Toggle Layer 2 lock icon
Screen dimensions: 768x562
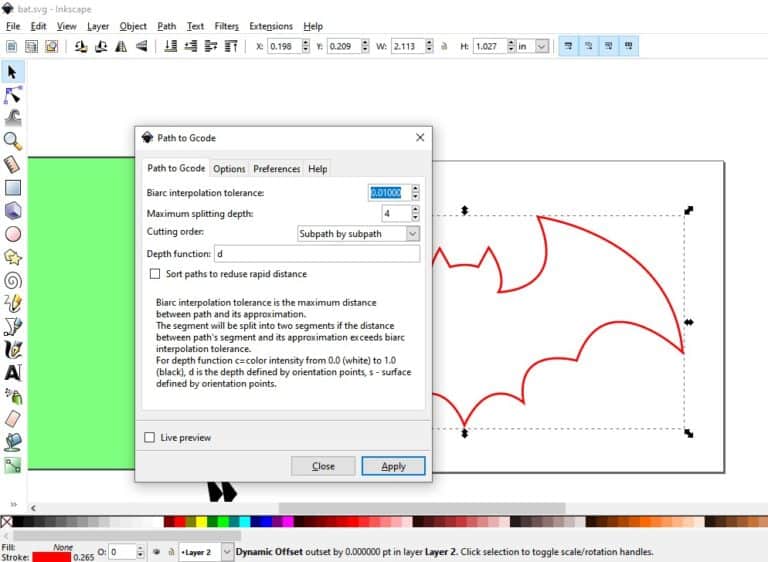click(x=171, y=552)
